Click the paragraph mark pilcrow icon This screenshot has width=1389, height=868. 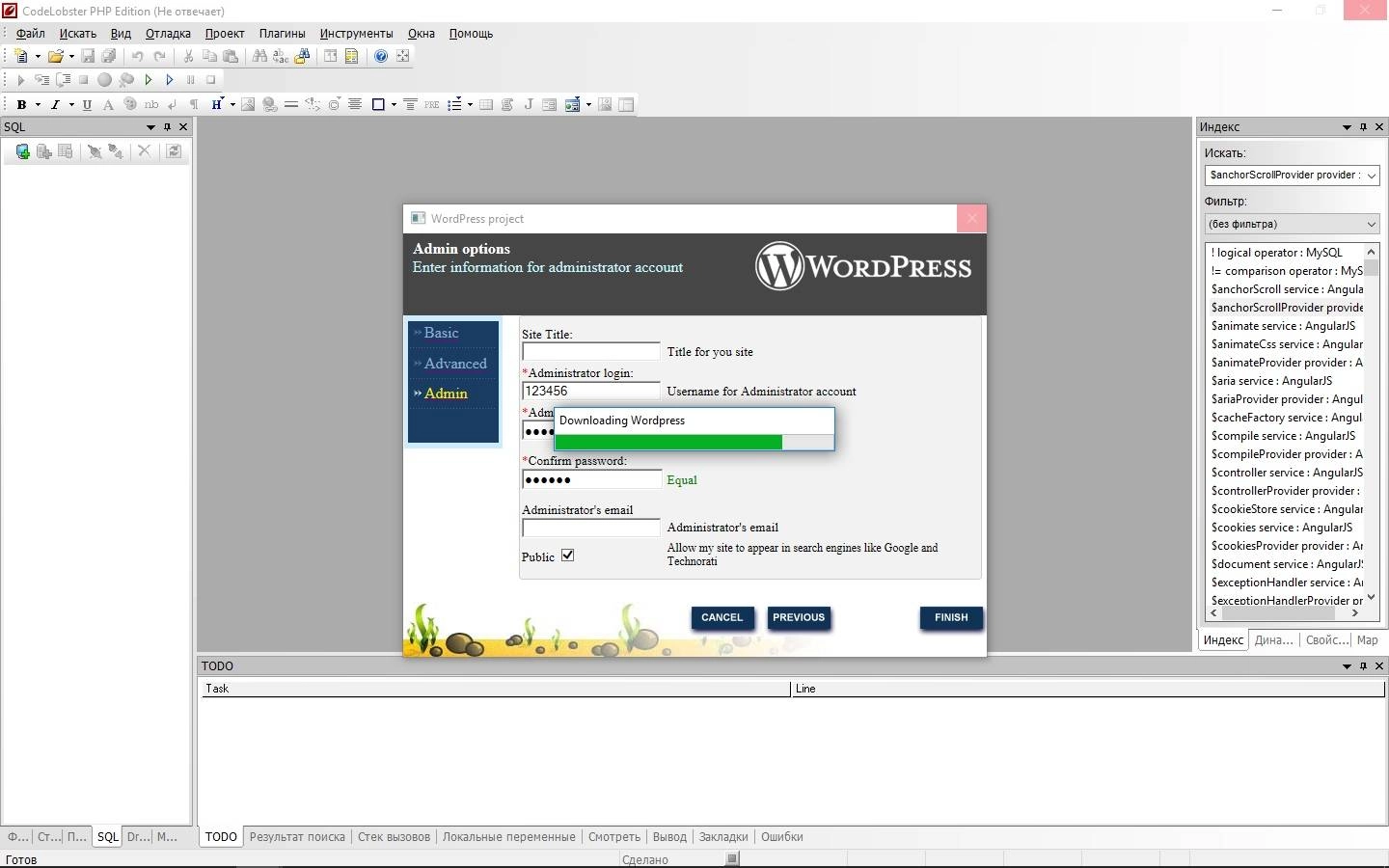point(194,104)
